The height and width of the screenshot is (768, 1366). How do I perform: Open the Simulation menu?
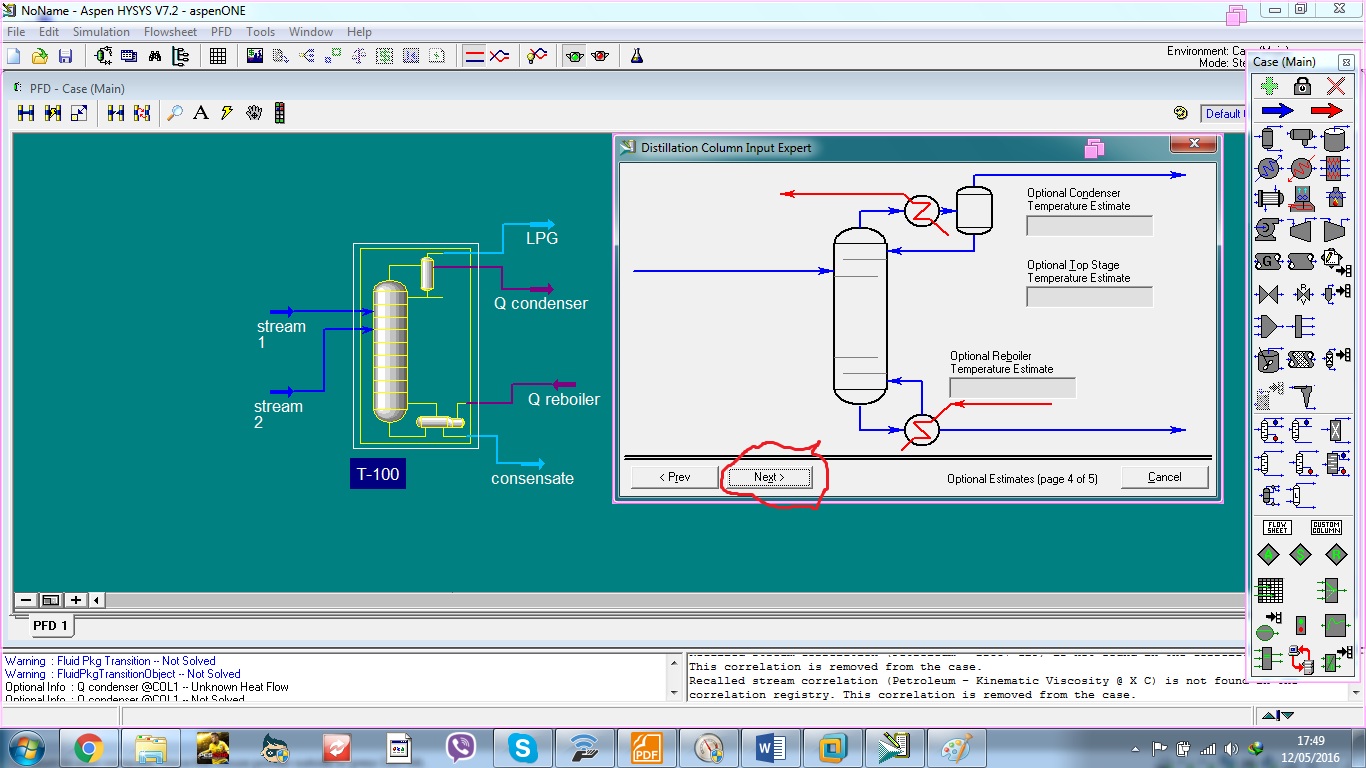(101, 31)
